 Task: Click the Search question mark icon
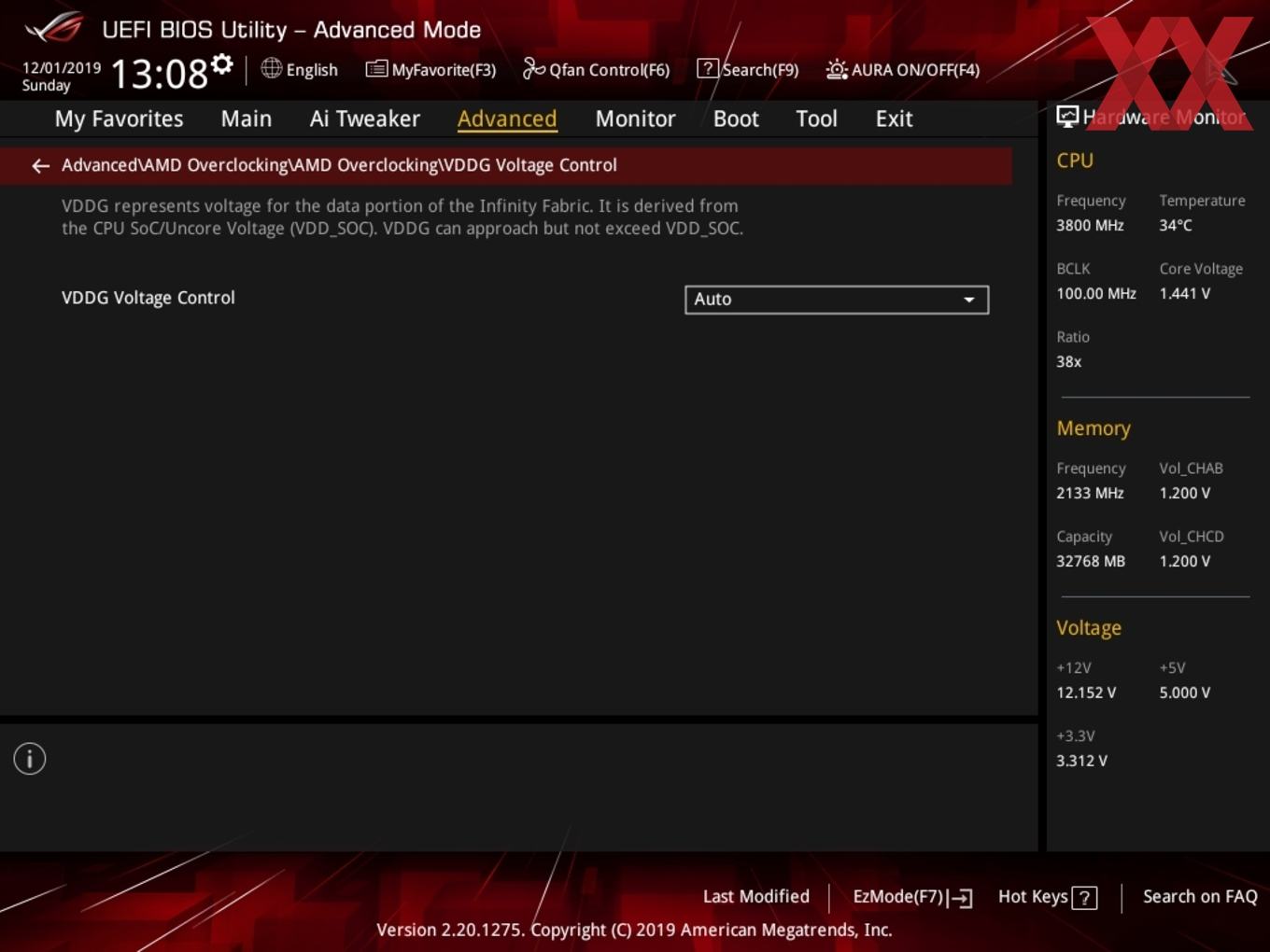[708, 69]
